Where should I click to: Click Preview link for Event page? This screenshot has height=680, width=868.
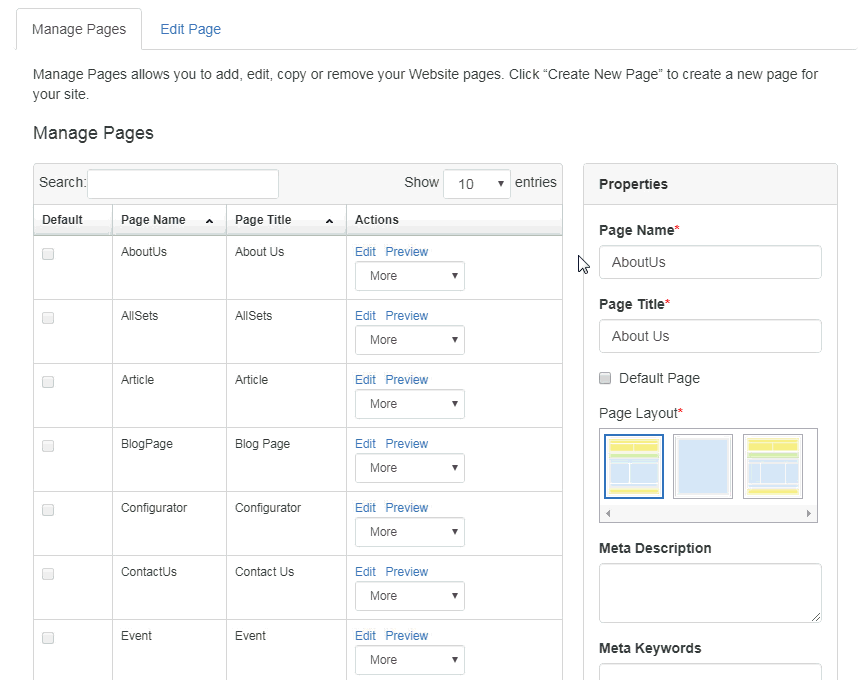(407, 635)
